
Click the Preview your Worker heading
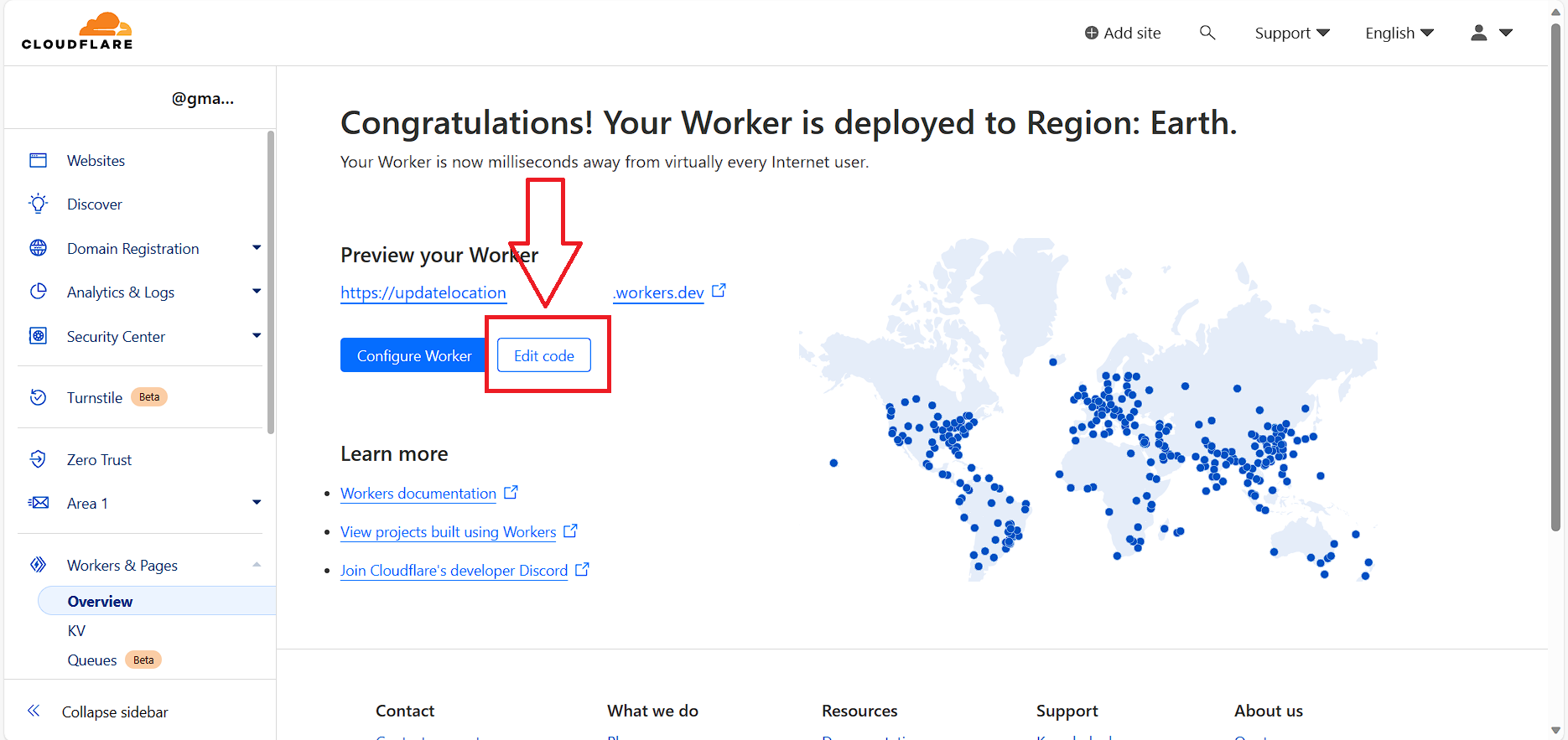tap(439, 255)
